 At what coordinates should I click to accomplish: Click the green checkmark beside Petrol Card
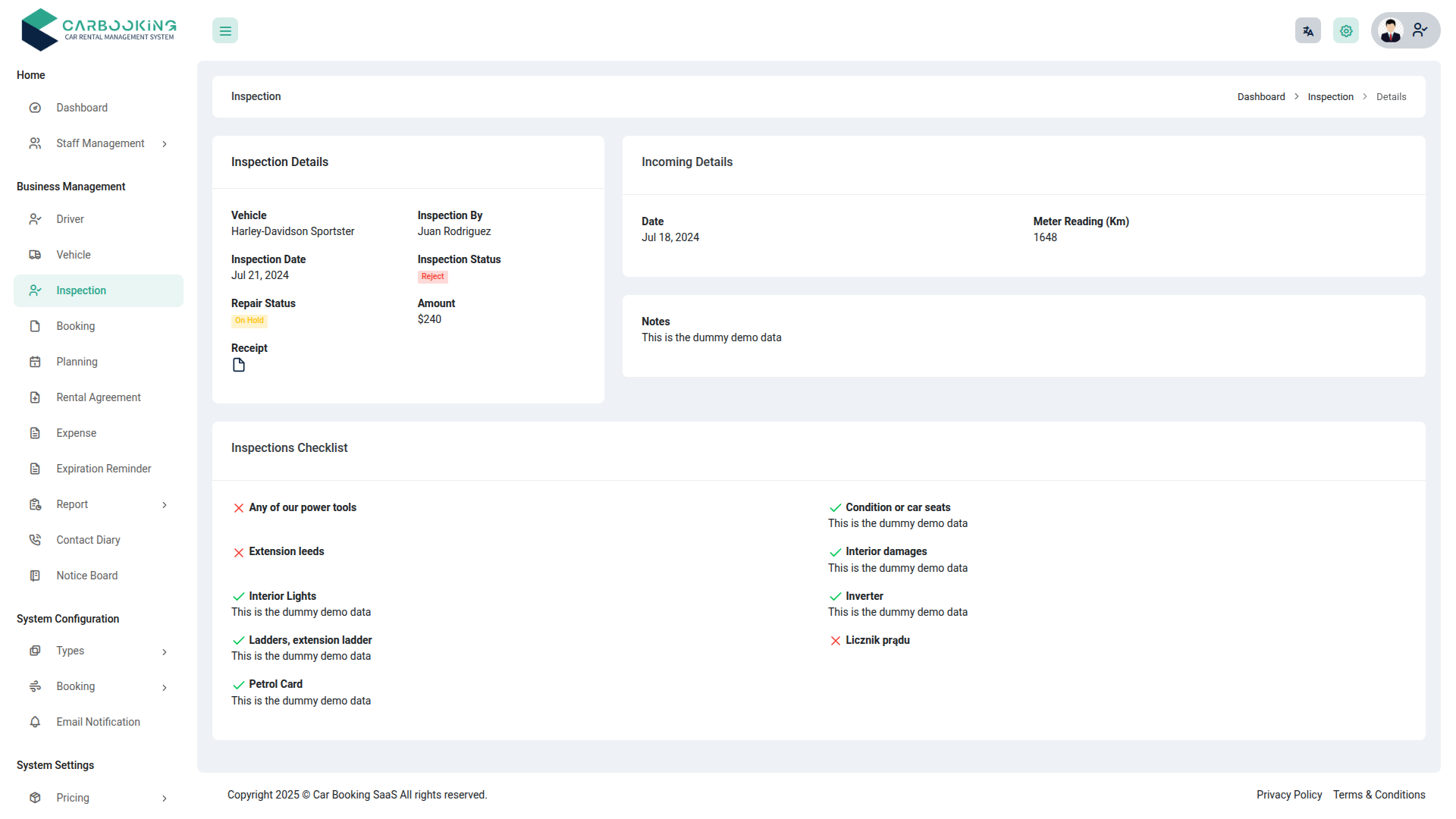tap(238, 685)
